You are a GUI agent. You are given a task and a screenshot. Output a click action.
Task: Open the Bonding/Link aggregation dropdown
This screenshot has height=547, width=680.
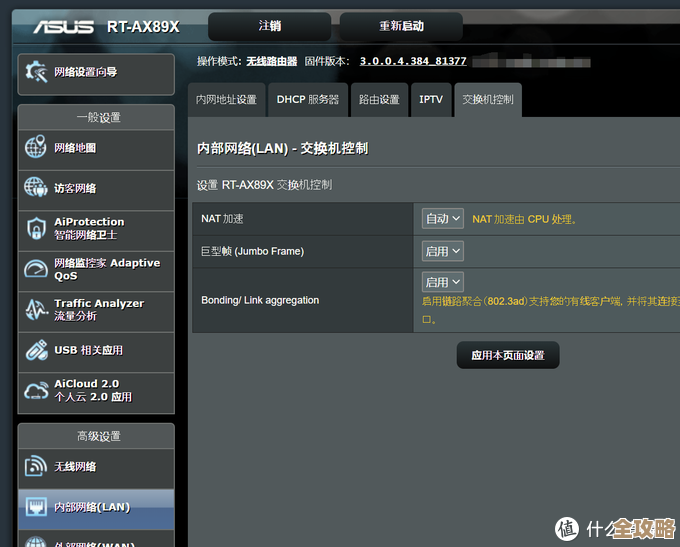click(x=442, y=283)
